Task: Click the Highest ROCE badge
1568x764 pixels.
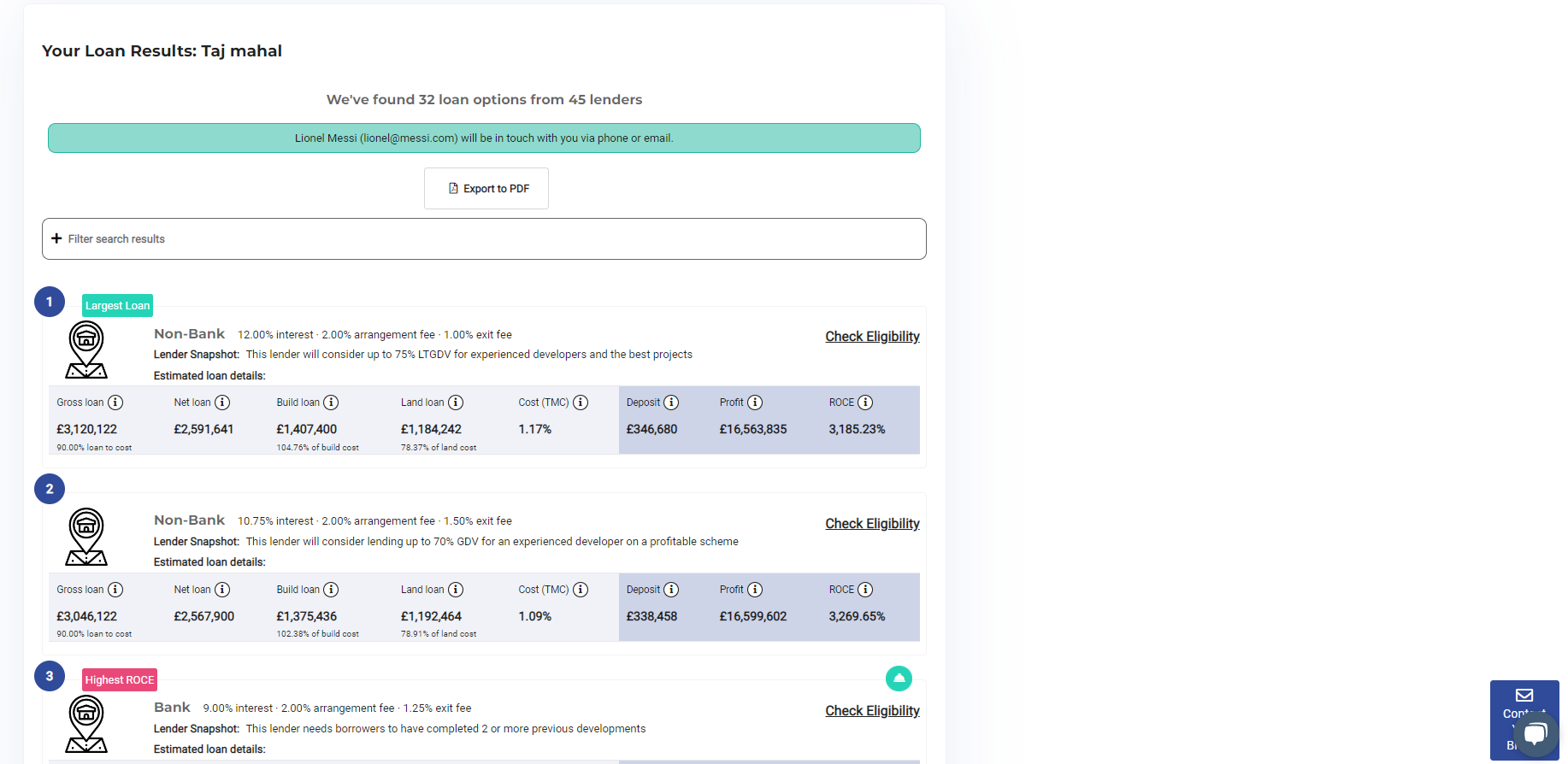Action: point(120,680)
